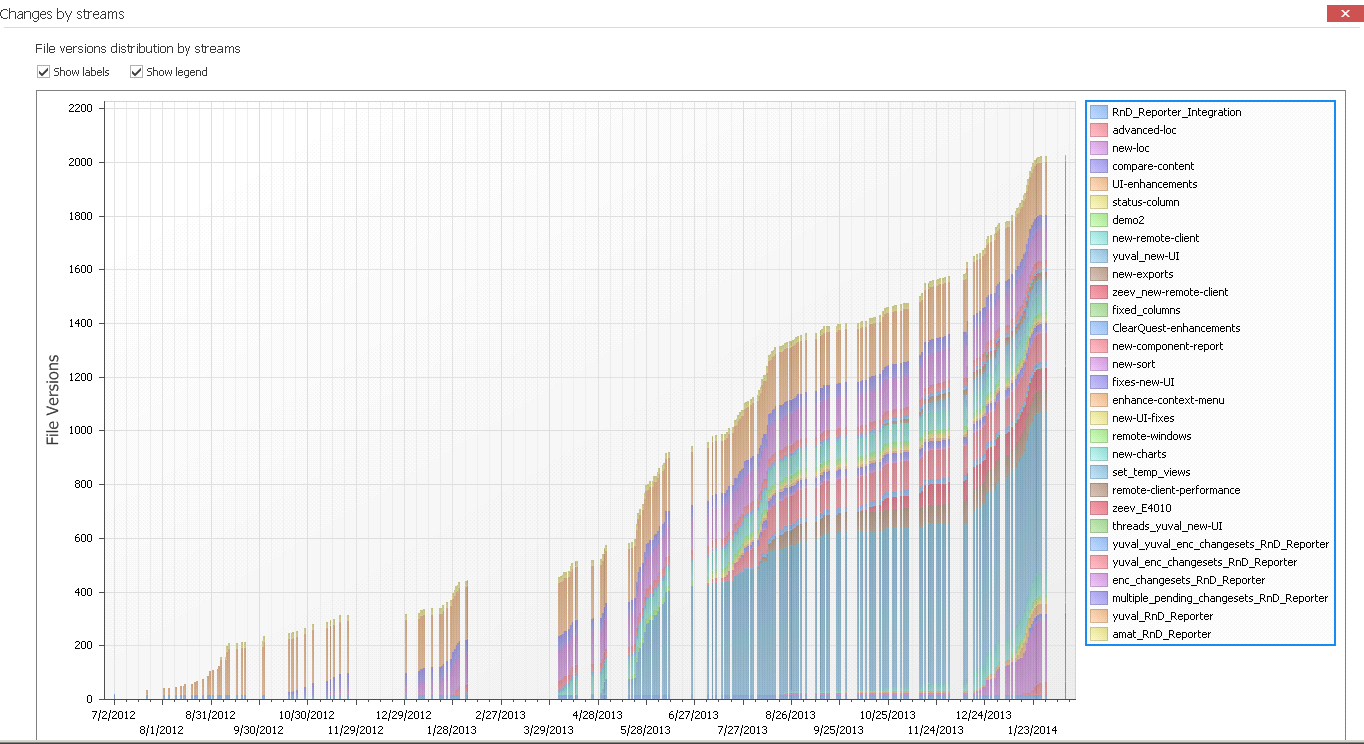
Task: Select new-remote-client legend item
Action: coord(1155,238)
